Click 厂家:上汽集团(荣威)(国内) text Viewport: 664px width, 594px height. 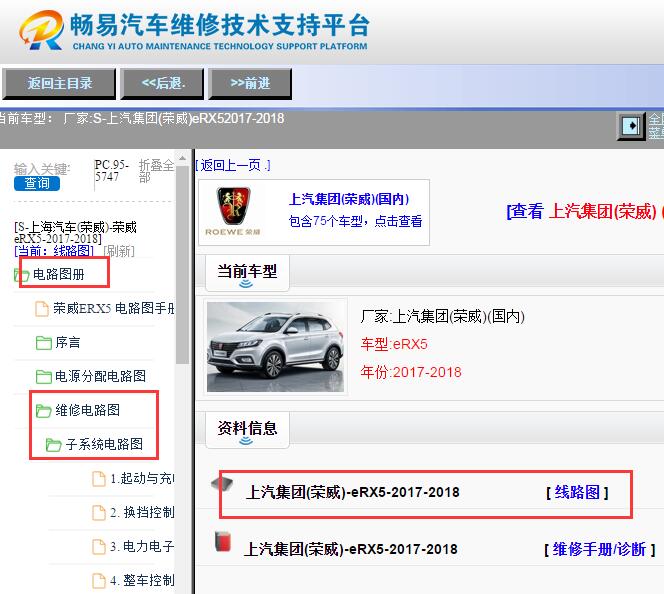(x=443, y=316)
